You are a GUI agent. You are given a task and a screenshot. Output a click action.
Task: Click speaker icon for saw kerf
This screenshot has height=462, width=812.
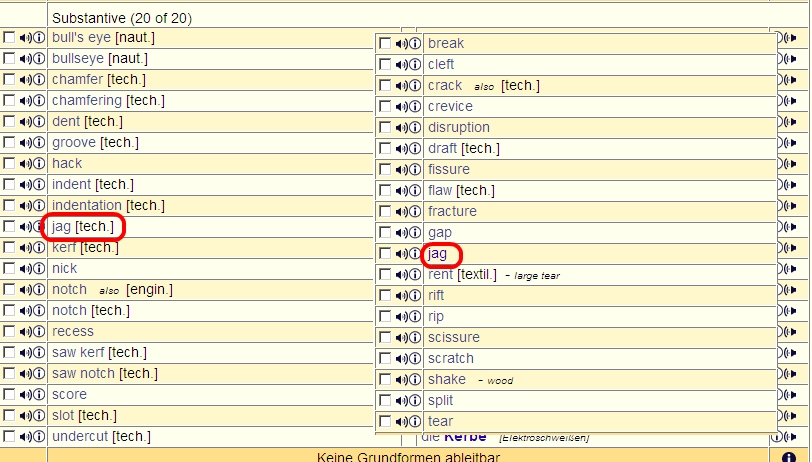[x=25, y=353]
